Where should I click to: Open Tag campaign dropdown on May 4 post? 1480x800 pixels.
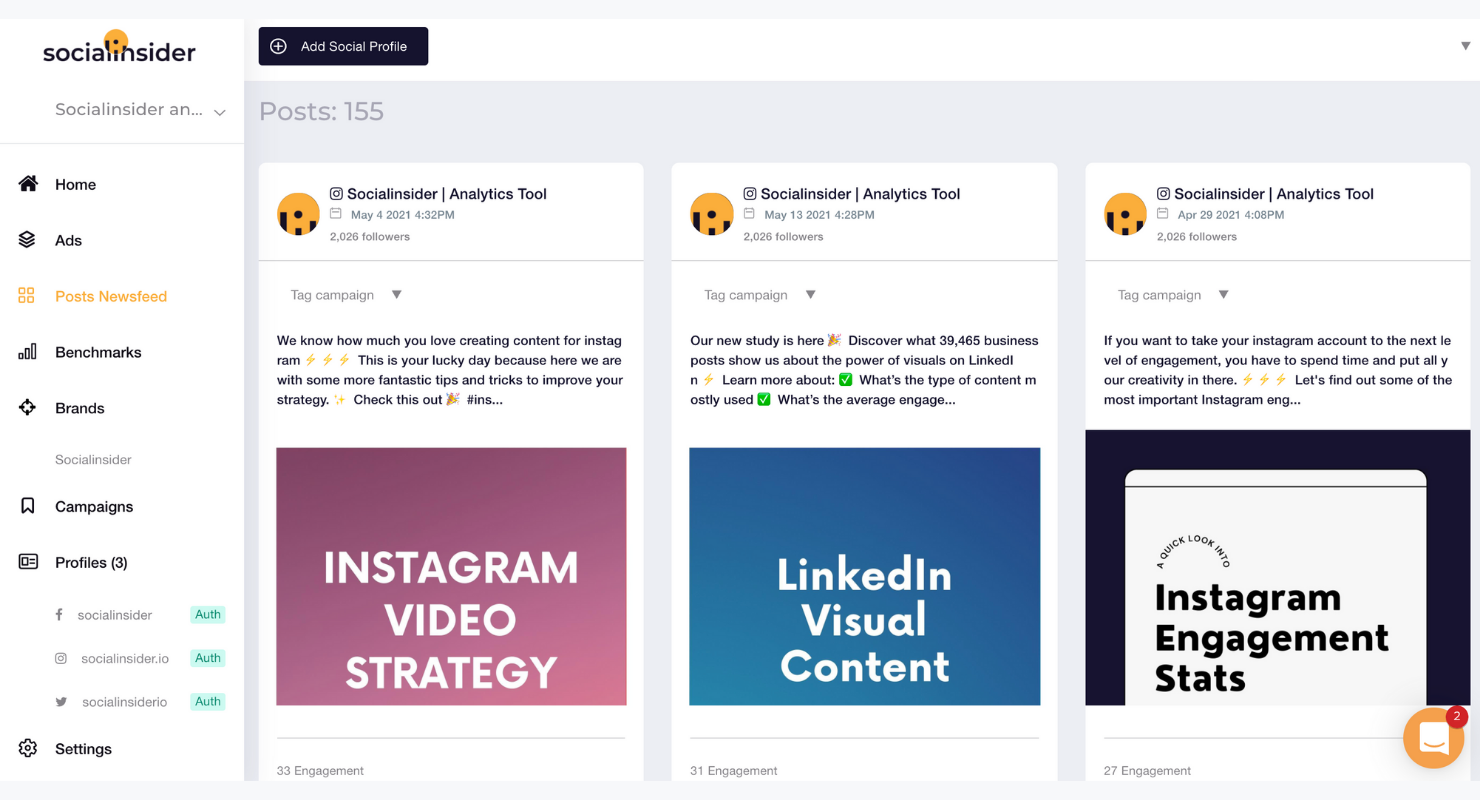346,295
